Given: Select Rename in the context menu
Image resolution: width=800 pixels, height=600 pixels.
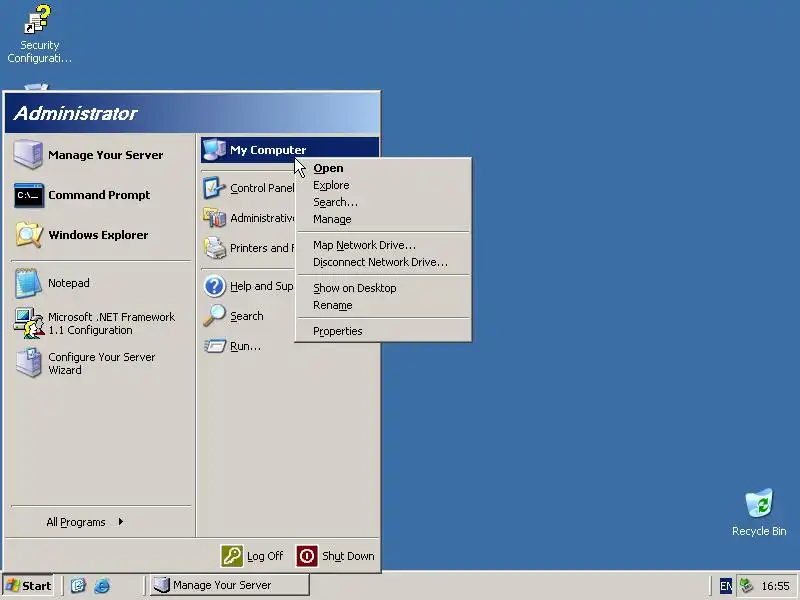Looking at the screenshot, I should tap(383, 305).
